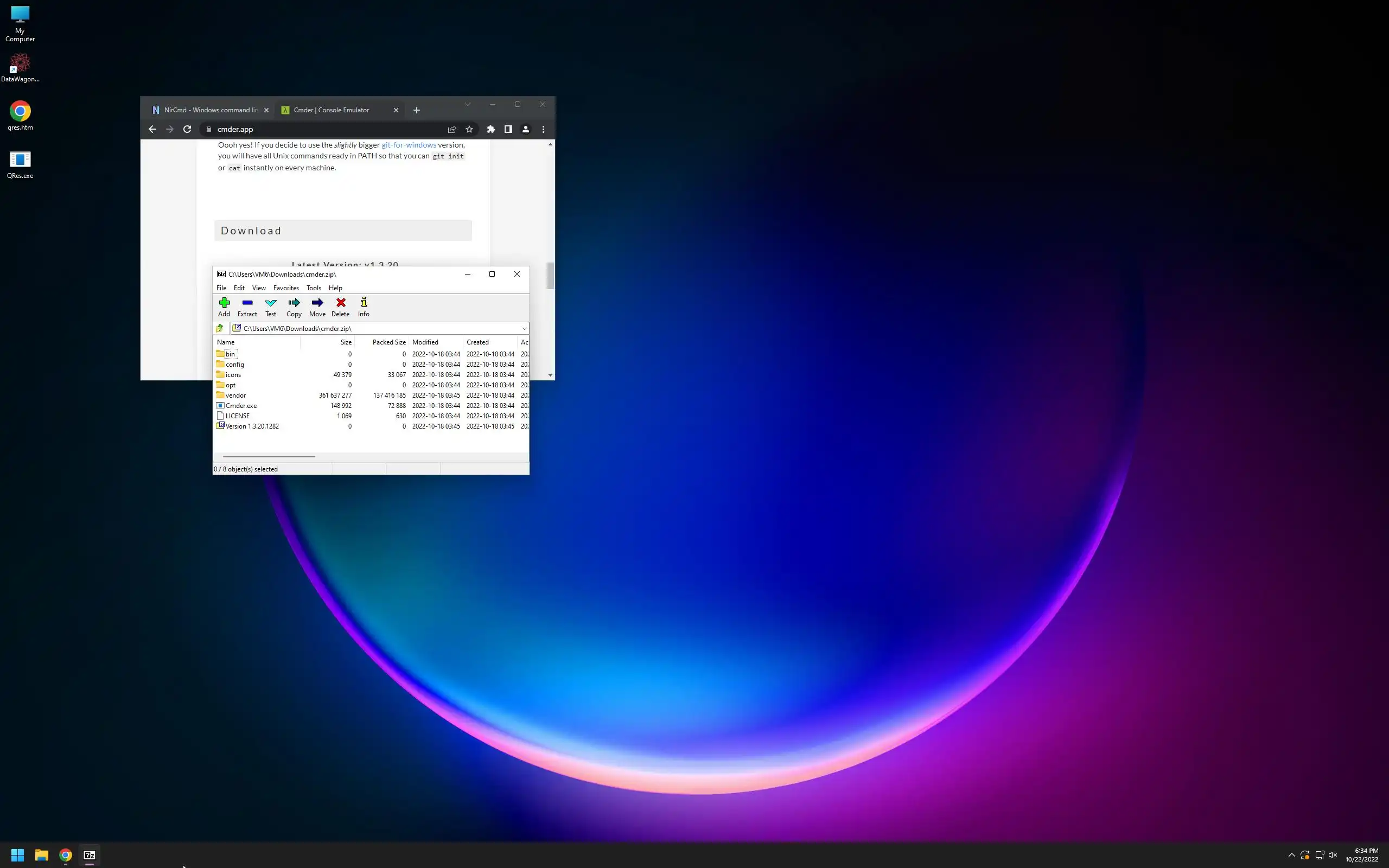The height and width of the screenshot is (868, 1389).
Task: Open the Chrome extensions puzzle icon
Action: 490,129
